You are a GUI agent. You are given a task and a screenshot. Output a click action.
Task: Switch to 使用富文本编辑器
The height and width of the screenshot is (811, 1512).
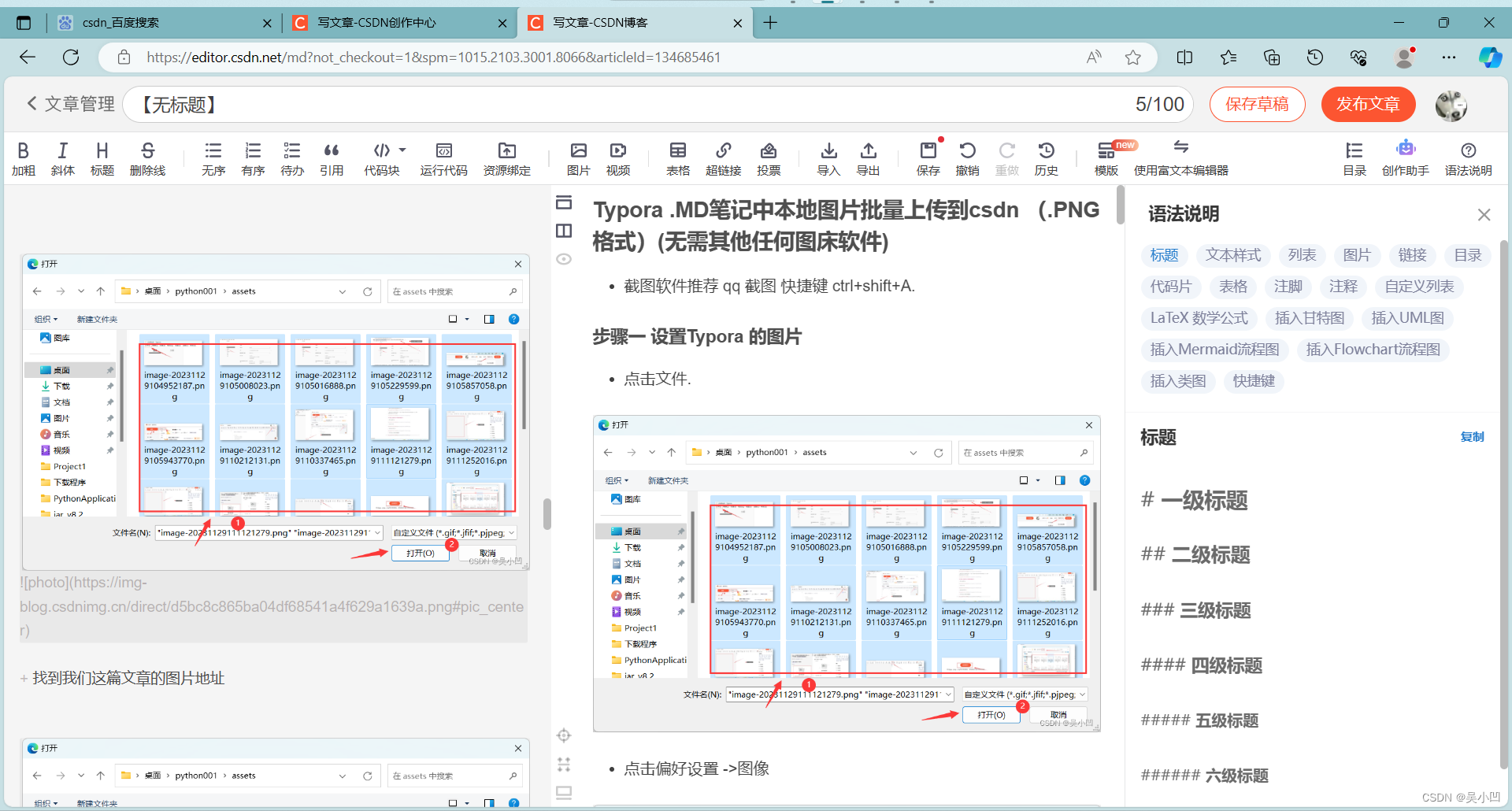pyautogui.click(x=1181, y=158)
